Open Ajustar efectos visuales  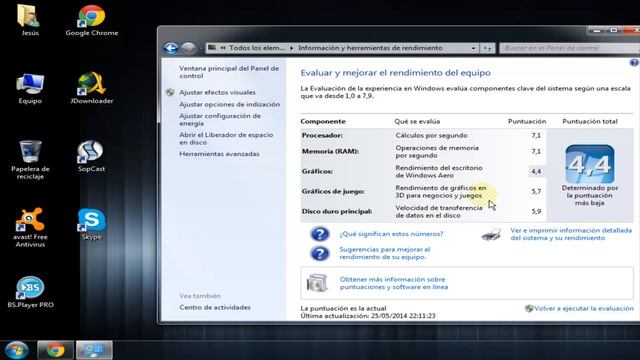click(217, 93)
